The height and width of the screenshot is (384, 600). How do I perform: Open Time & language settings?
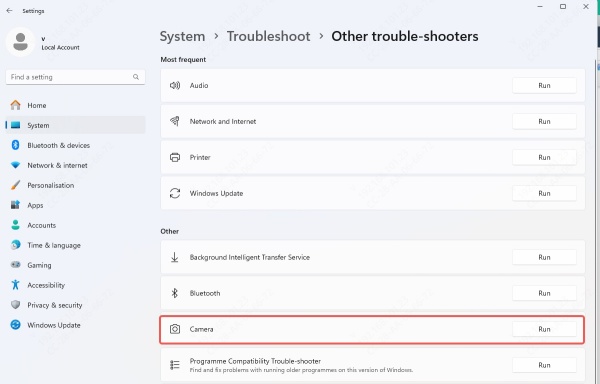pyautogui.click(x=75, y=245)
